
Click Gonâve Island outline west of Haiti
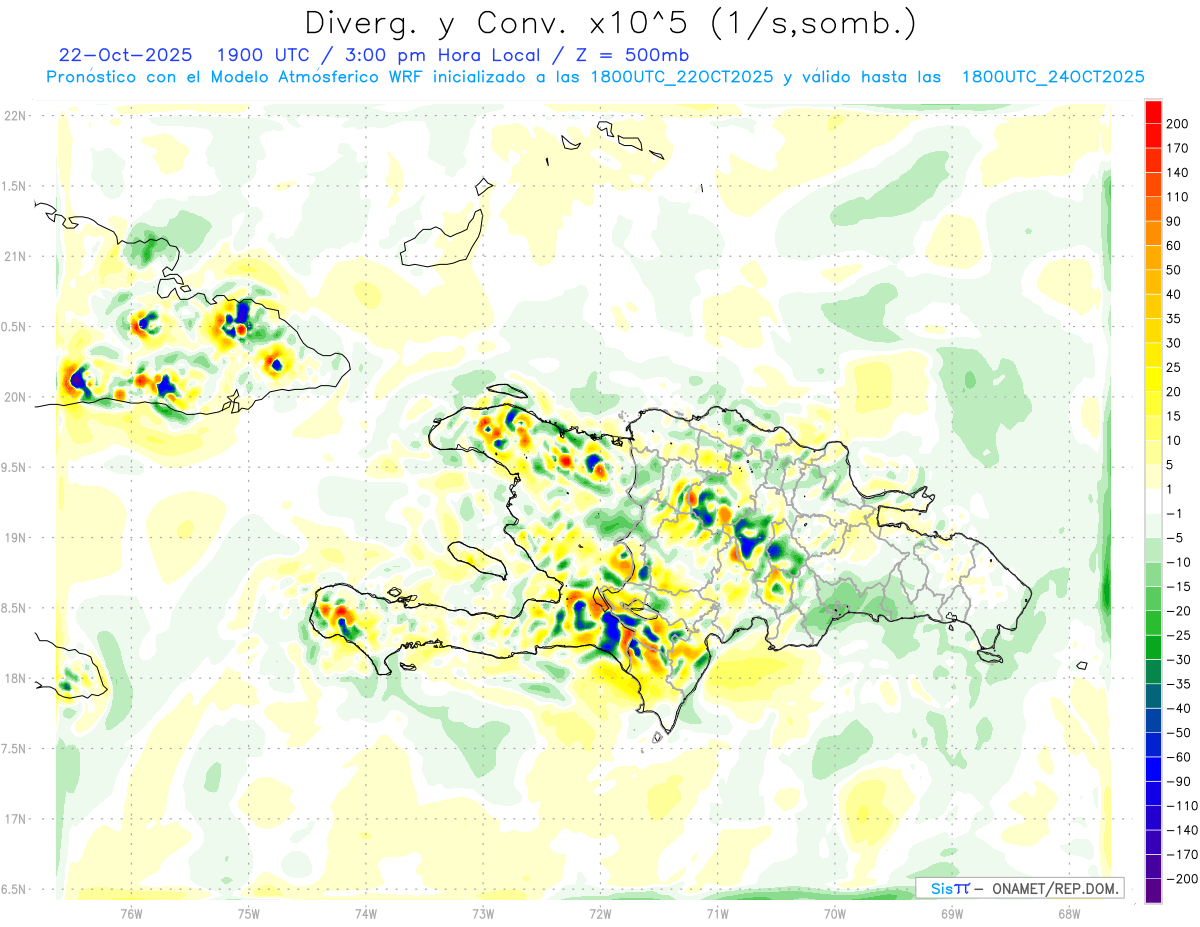(x=477, y=558)
